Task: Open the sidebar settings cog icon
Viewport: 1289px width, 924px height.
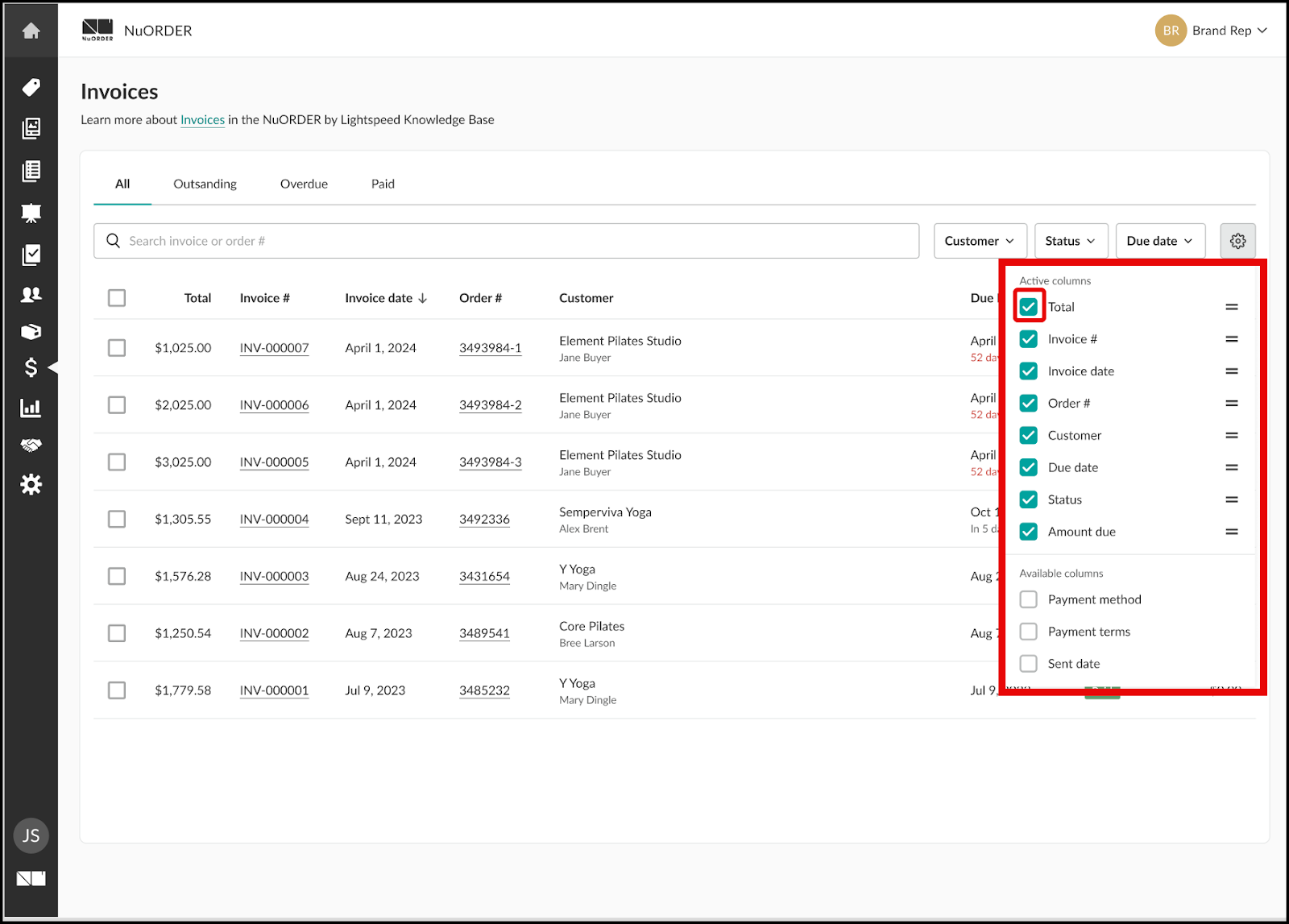Action: (31, 484)
